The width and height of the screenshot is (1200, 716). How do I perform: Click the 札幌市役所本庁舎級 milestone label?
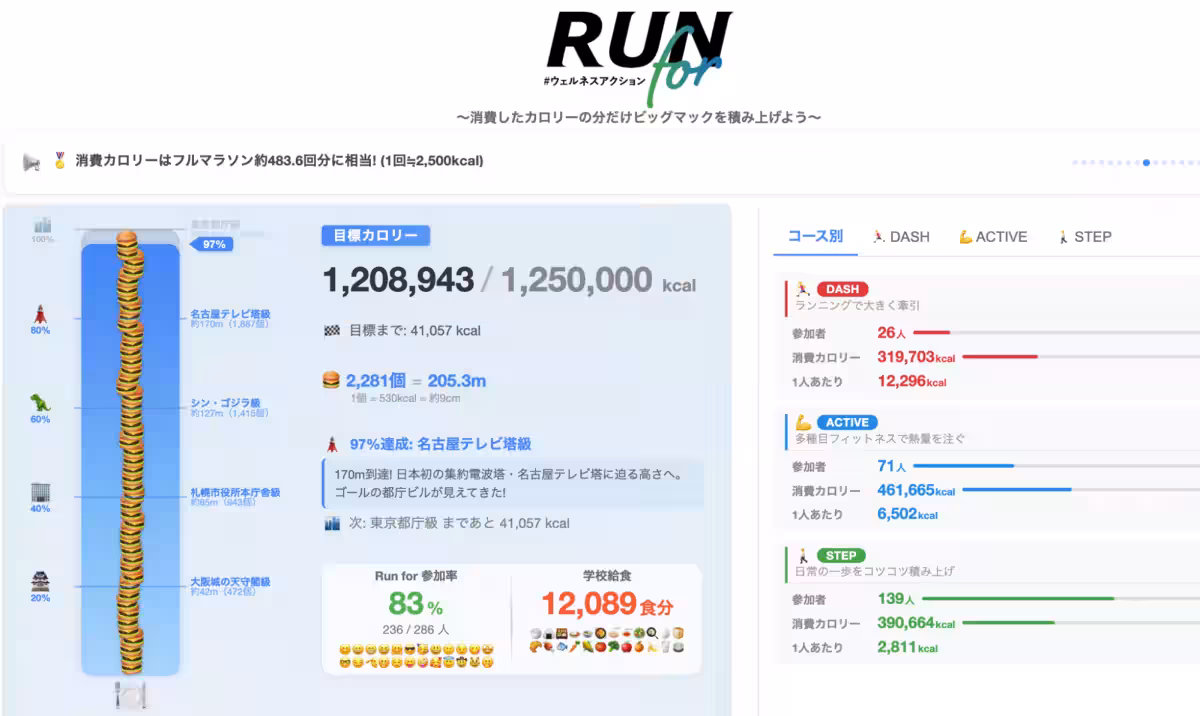[235, 492]
